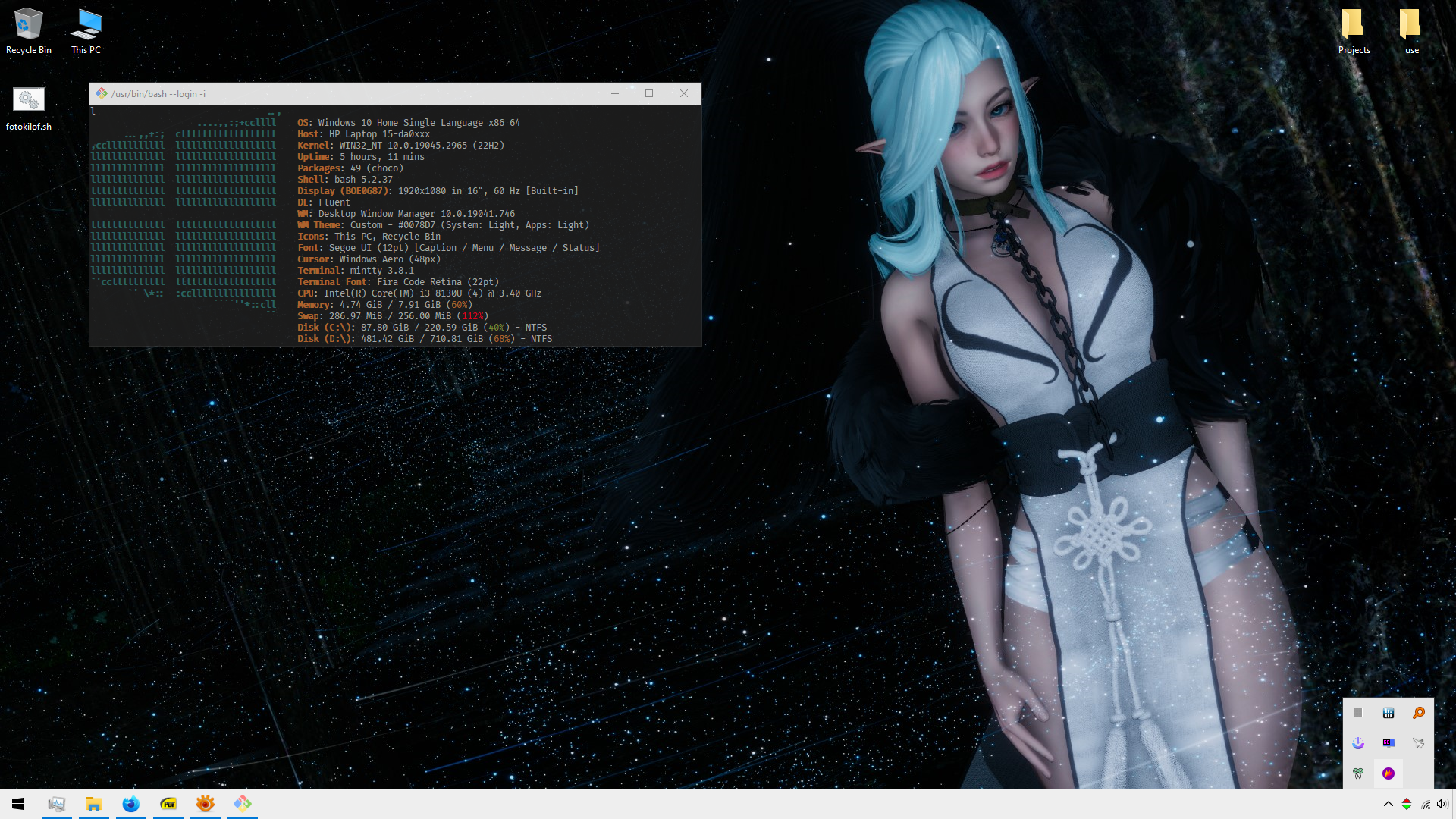The width and height of the screenshot is (1456, 819).
Task: Click the 60 refresh-rate monitor tray icon
Action: click(x=1388, y=743)
